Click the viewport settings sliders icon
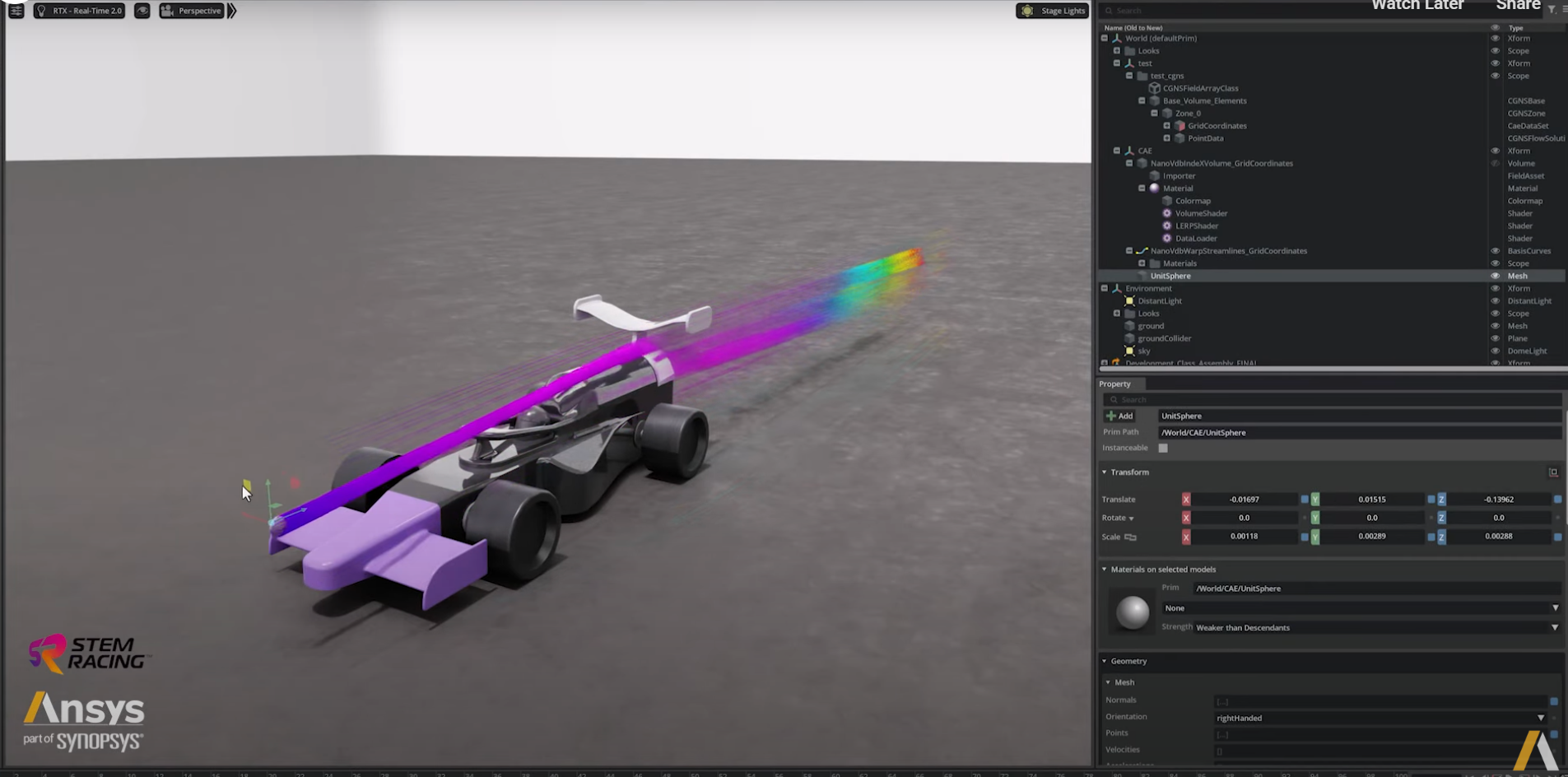The height and width of the screenshot is (777, 1568). 16,11
